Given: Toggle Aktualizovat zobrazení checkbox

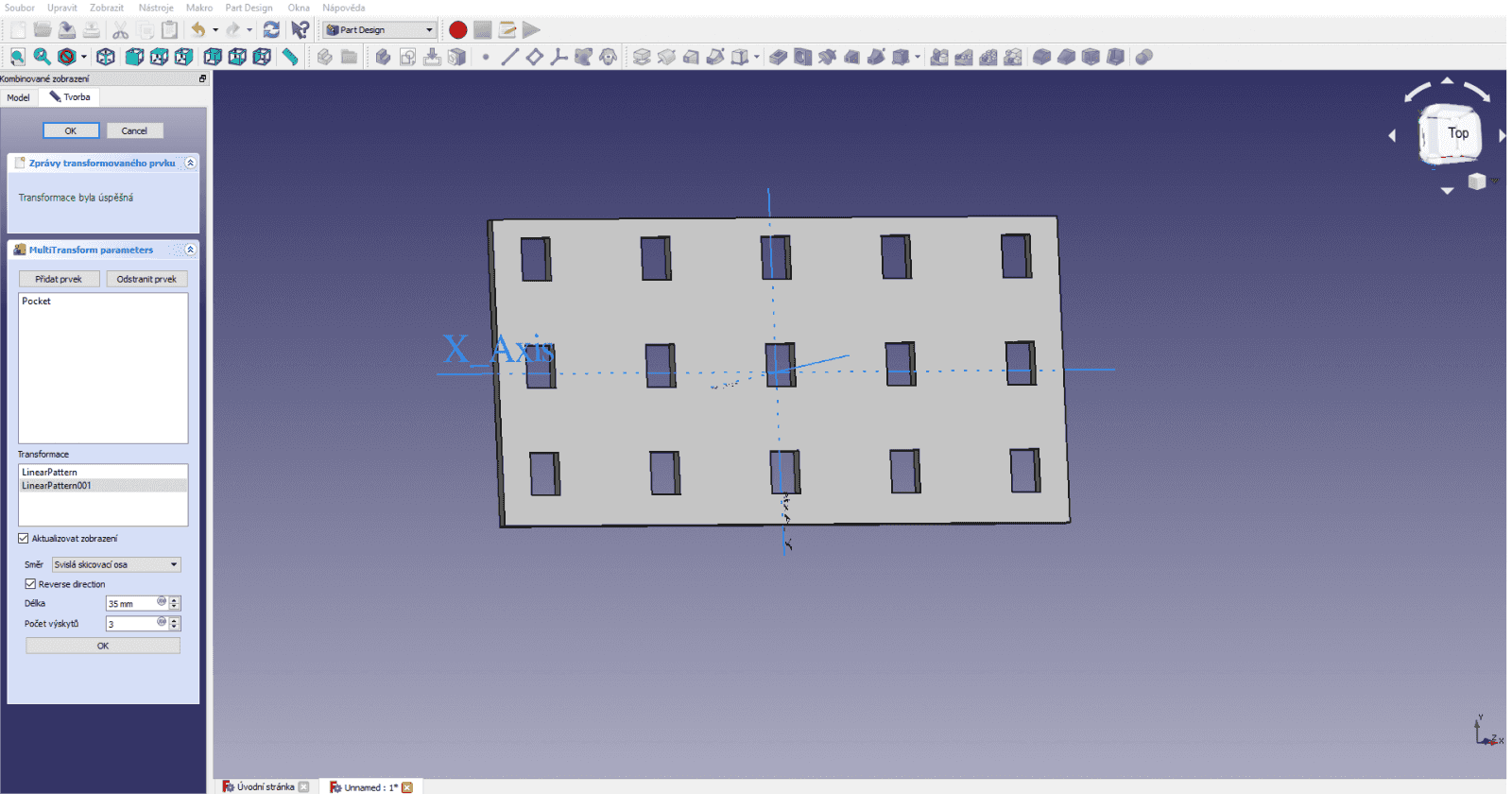Looking at the screenshot, I should pos(24,539).
